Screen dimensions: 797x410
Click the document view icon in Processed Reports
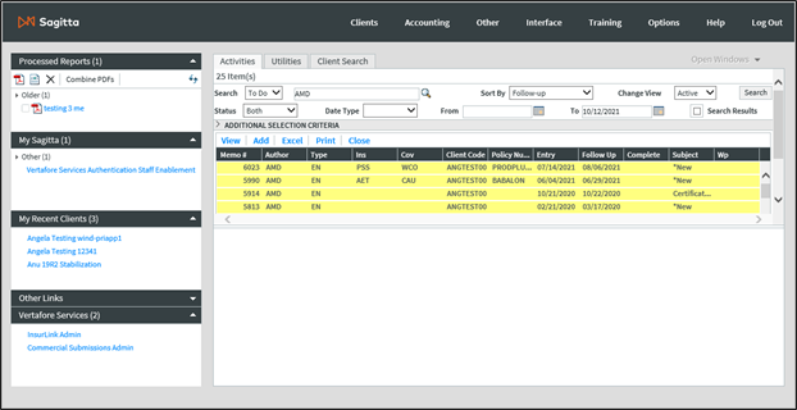pyautogui.click(x=34, y=79)
